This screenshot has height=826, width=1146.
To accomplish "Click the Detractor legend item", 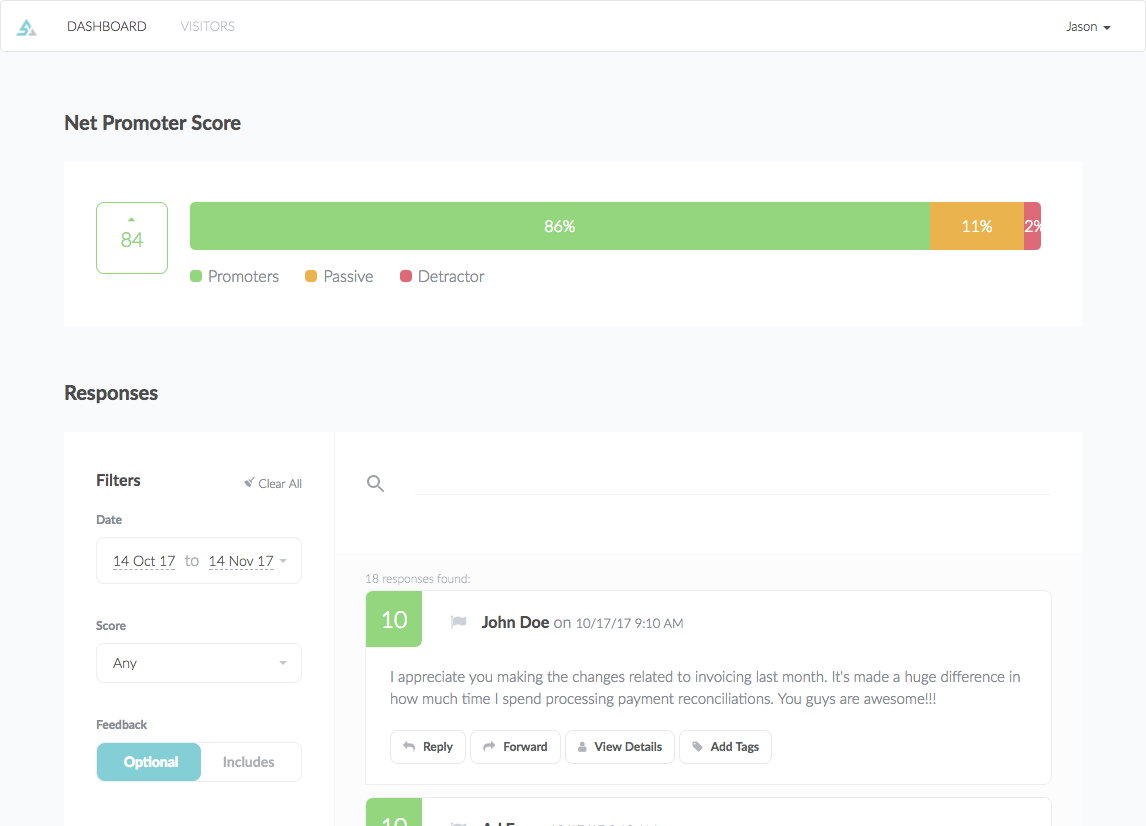I will [x=442, y=276].
